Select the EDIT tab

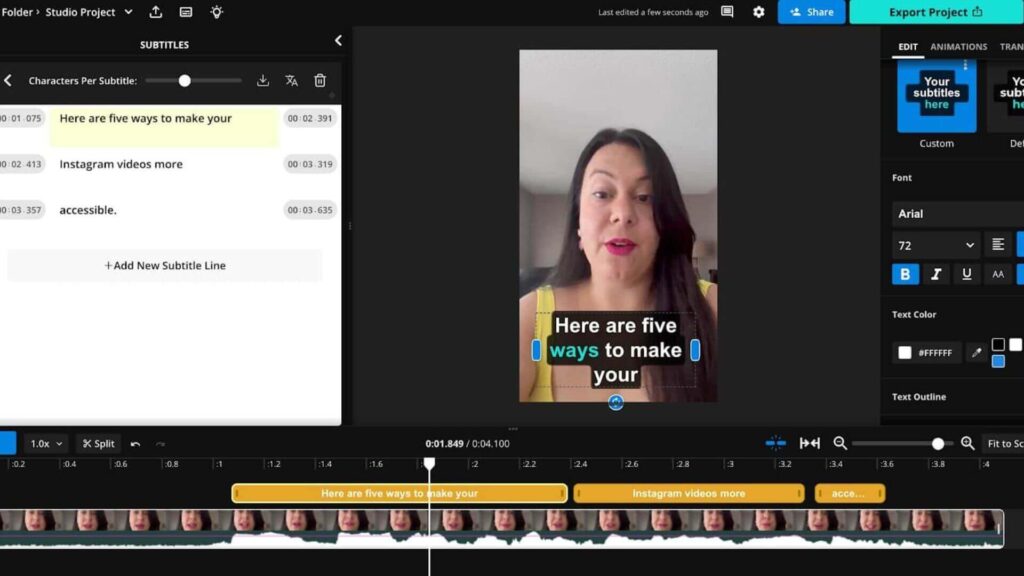click(x=908, y=46)
